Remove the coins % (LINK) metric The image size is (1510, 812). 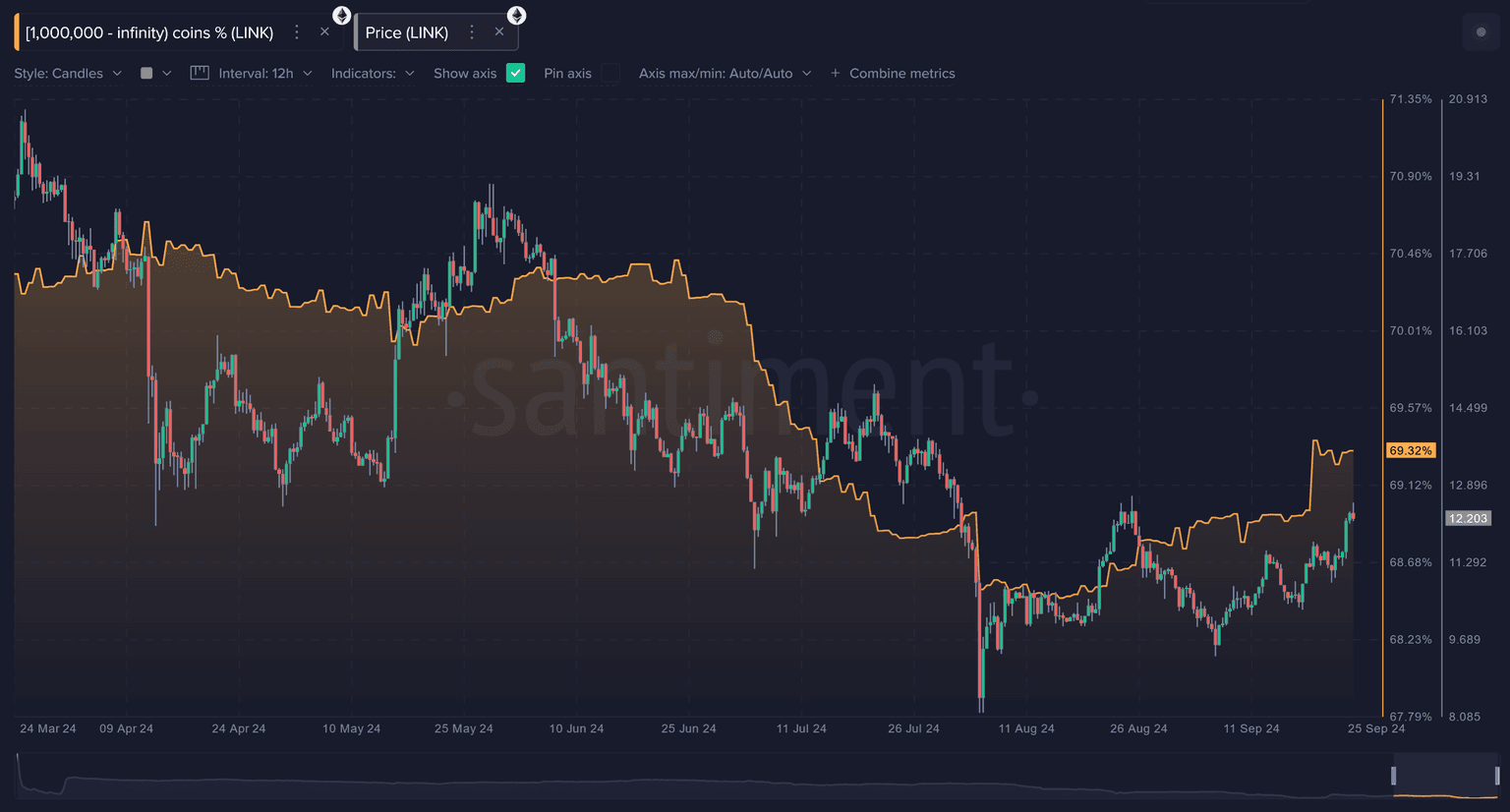coord(325,32)
